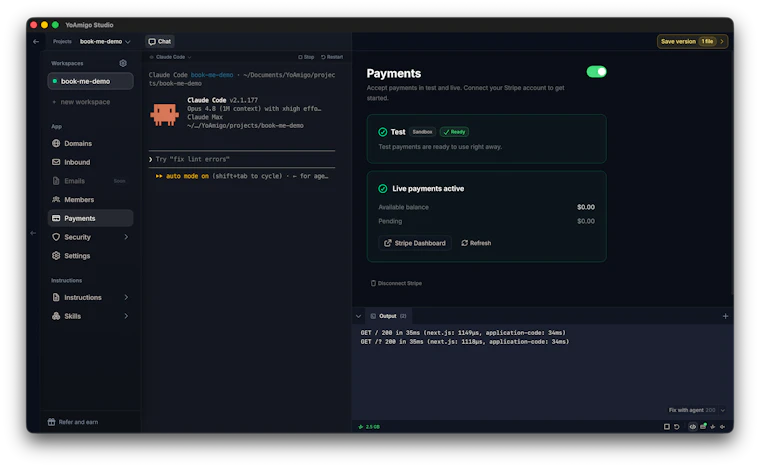Click the Projects breadcrumb link
This screenshot has height=468, width=760.
click(x=62, y=42)
